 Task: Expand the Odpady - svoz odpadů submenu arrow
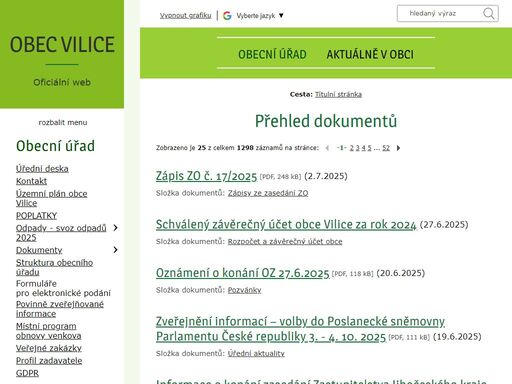pos(115,228)
